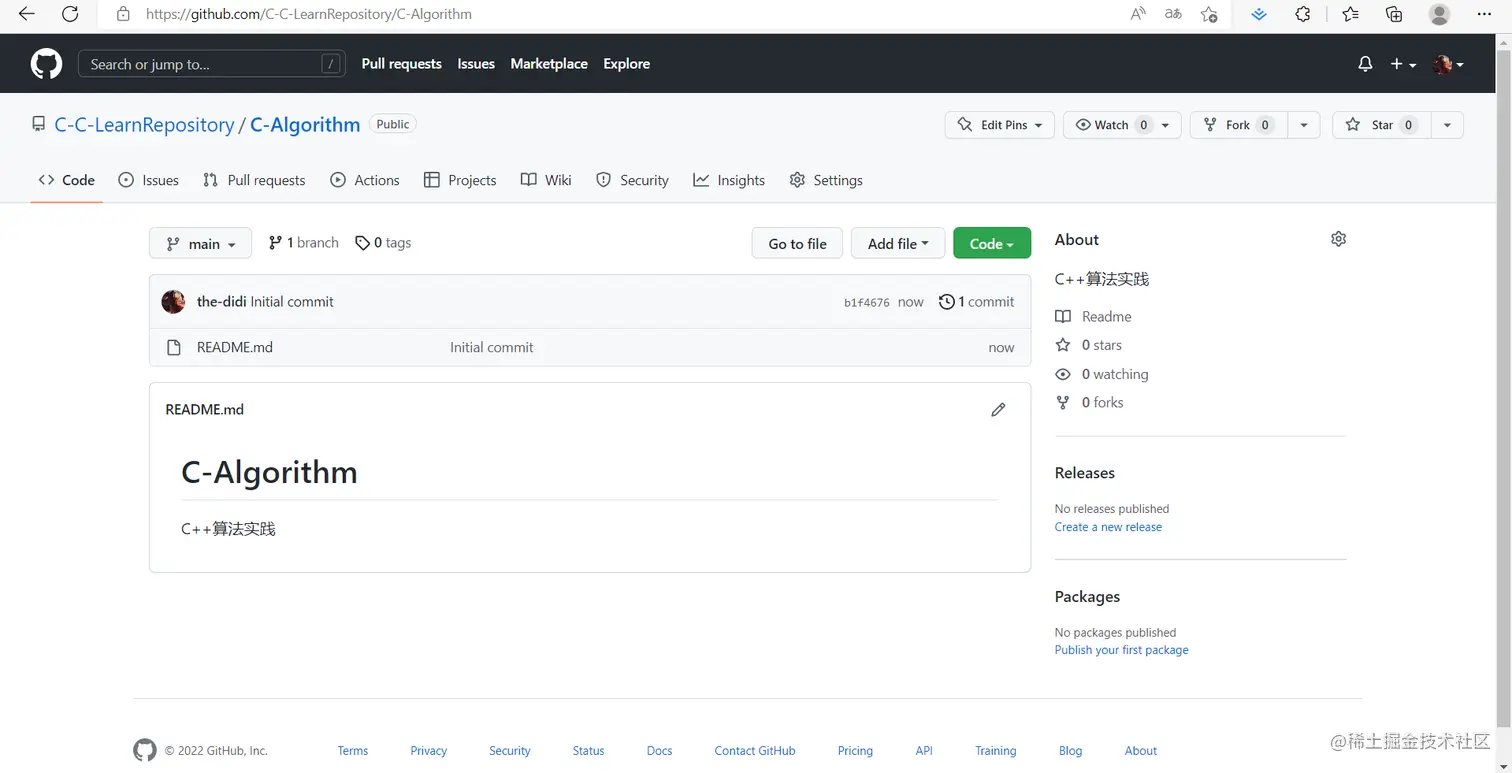Open the browser favorites list icon
The image size is (1512, 773).
coord(1350,14)
